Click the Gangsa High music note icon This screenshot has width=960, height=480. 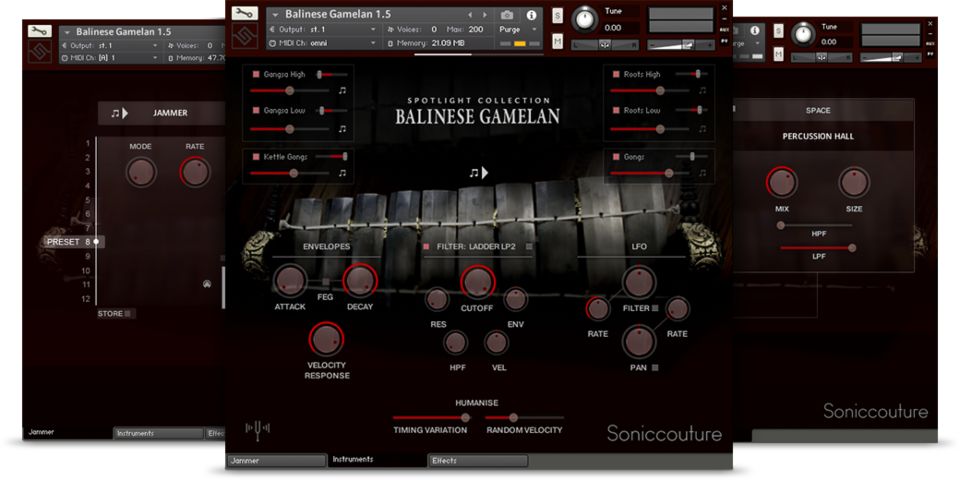(342, 90)
